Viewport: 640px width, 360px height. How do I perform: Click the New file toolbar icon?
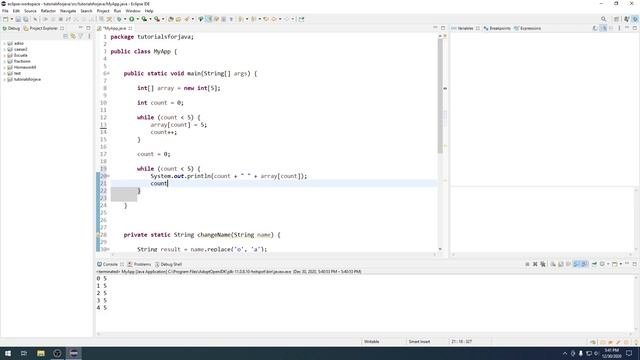pos(6,19)
